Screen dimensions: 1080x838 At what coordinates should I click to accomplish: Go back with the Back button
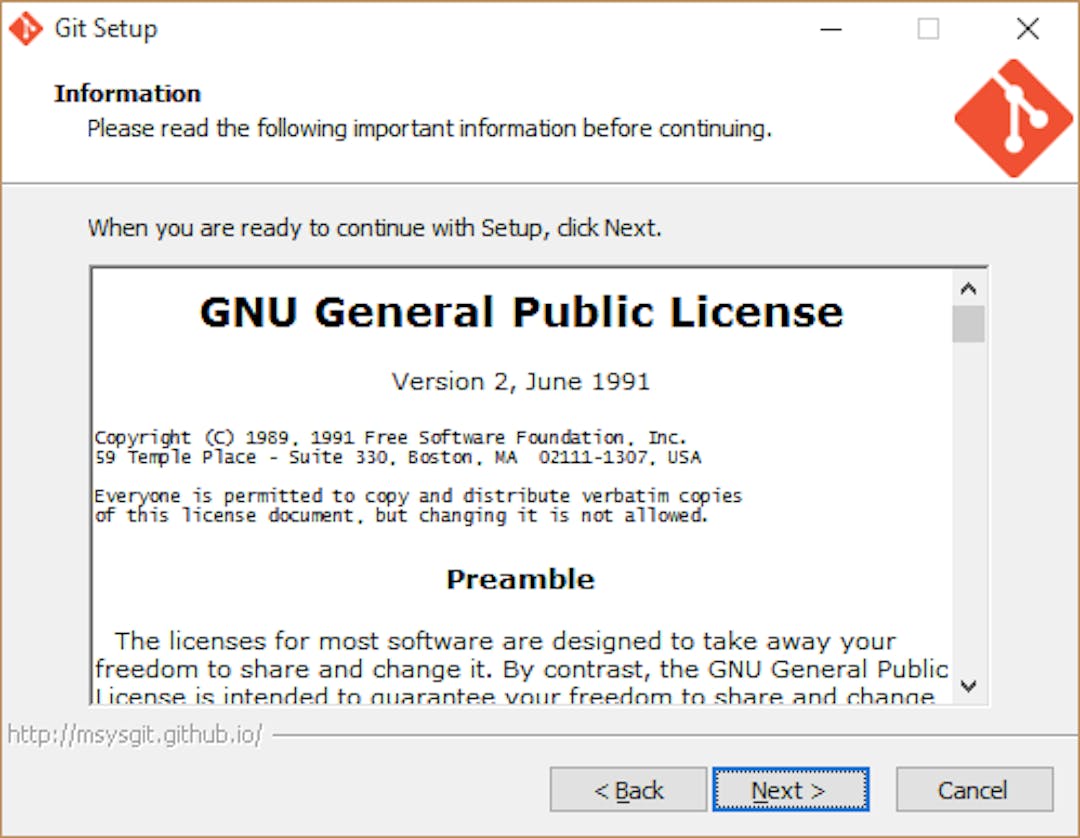coord(628,789)
